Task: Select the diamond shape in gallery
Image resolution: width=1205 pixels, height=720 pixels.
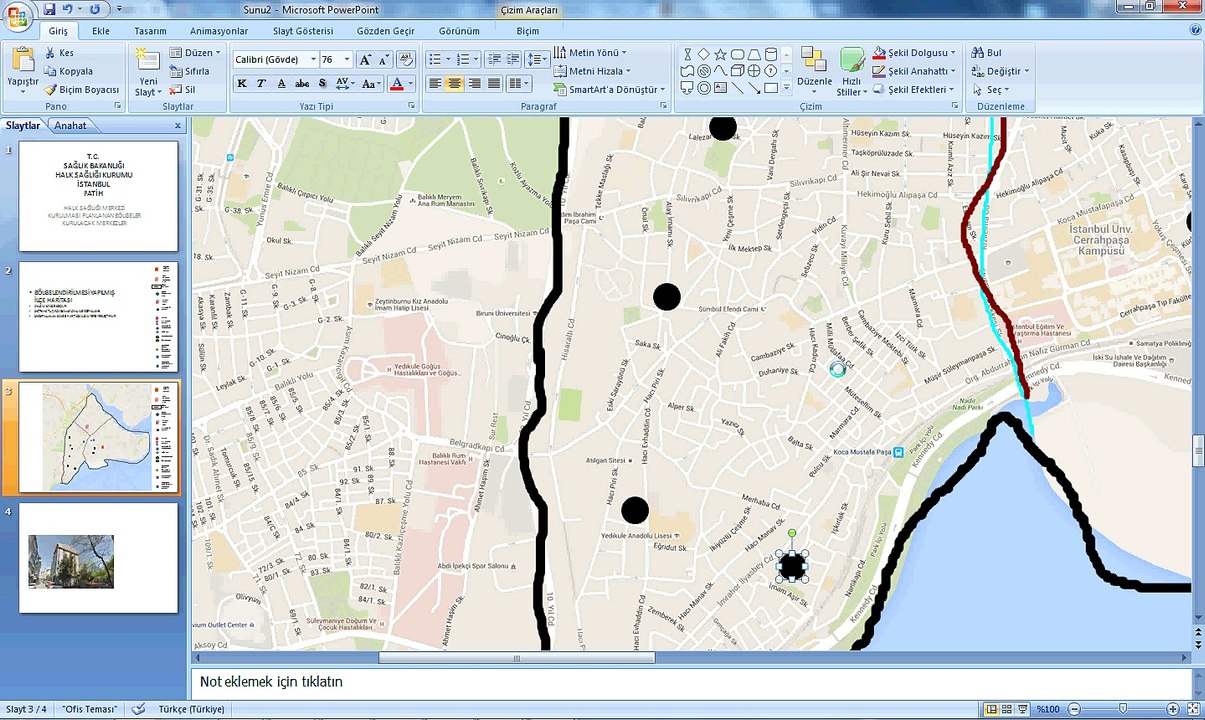Action: point(704,54)
